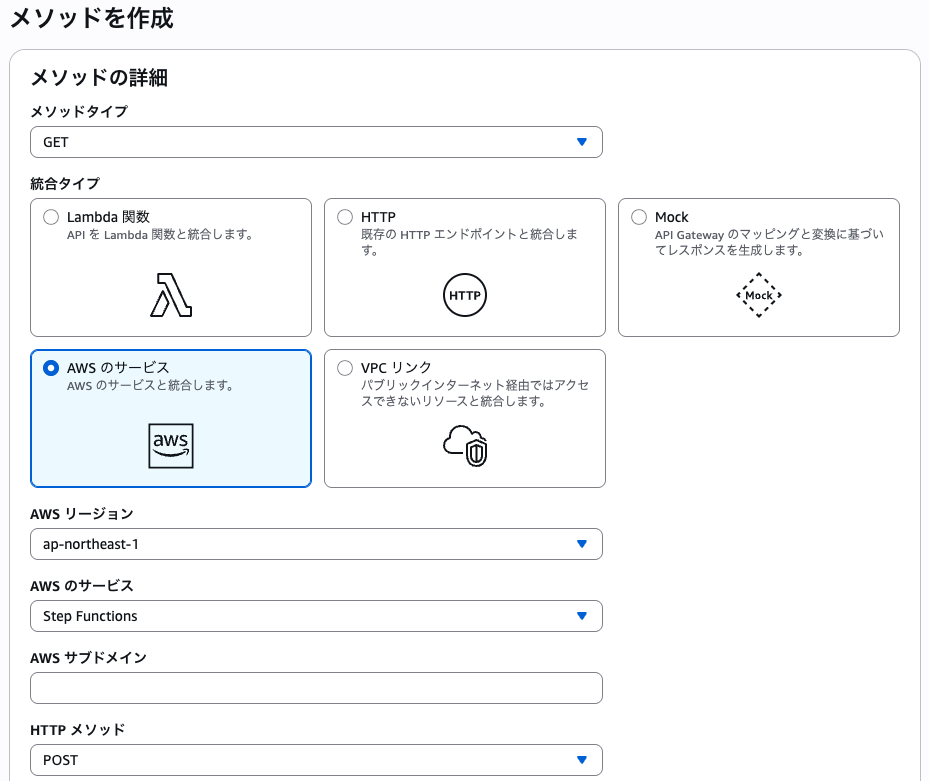Focus the AWS サブドメイン input field
This screenshot has height=781, width=929.
(x=316, y=688)
